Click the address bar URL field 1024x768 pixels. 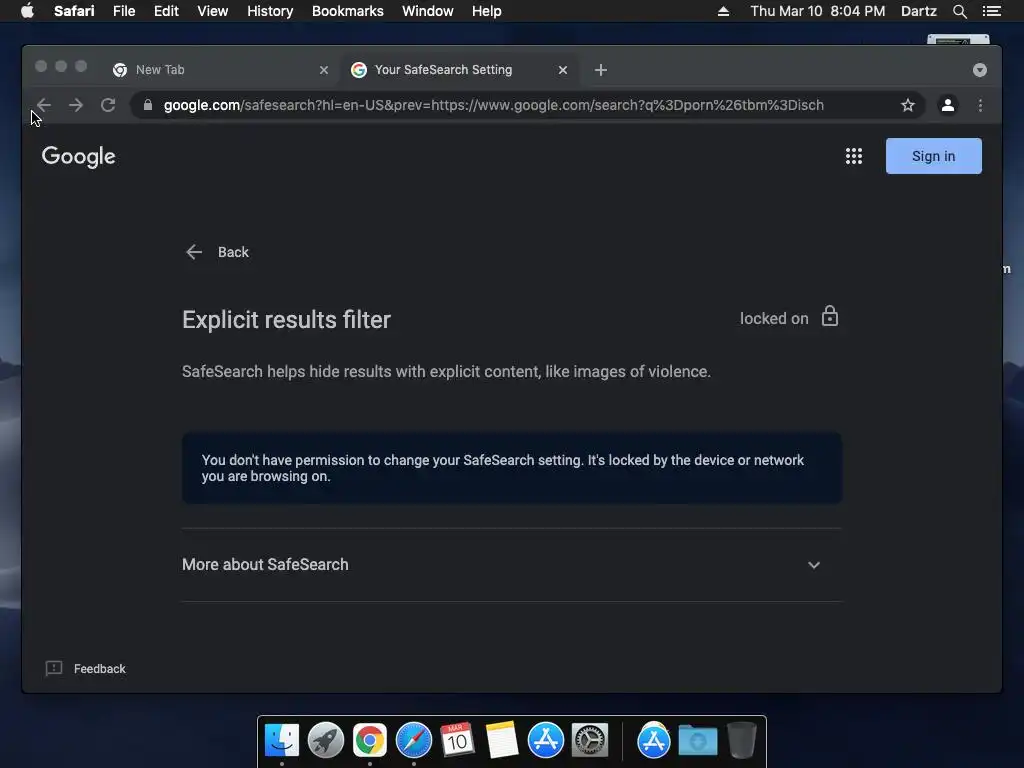[526, 105]
